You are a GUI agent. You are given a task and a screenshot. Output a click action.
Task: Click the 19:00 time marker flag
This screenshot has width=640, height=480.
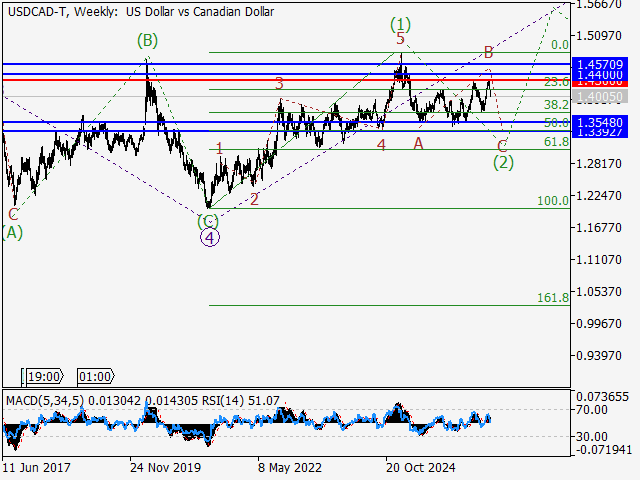click(x=44, y=376)
